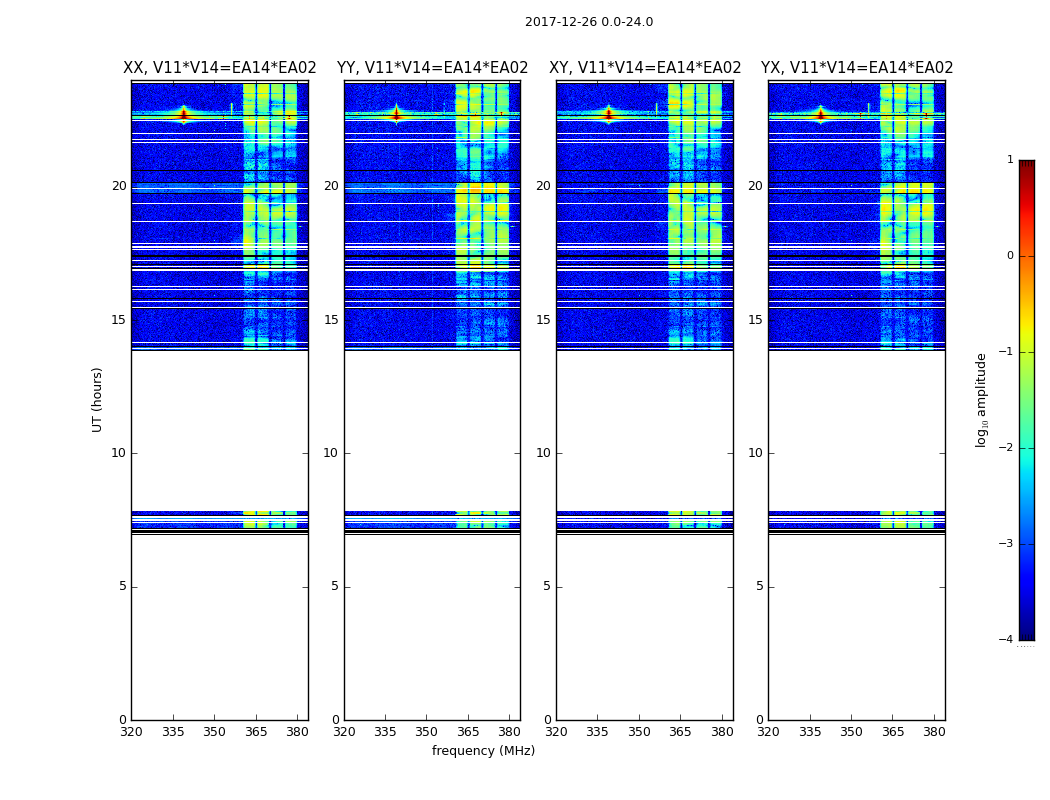Click the red peak in the XX panel

point(183,115)
